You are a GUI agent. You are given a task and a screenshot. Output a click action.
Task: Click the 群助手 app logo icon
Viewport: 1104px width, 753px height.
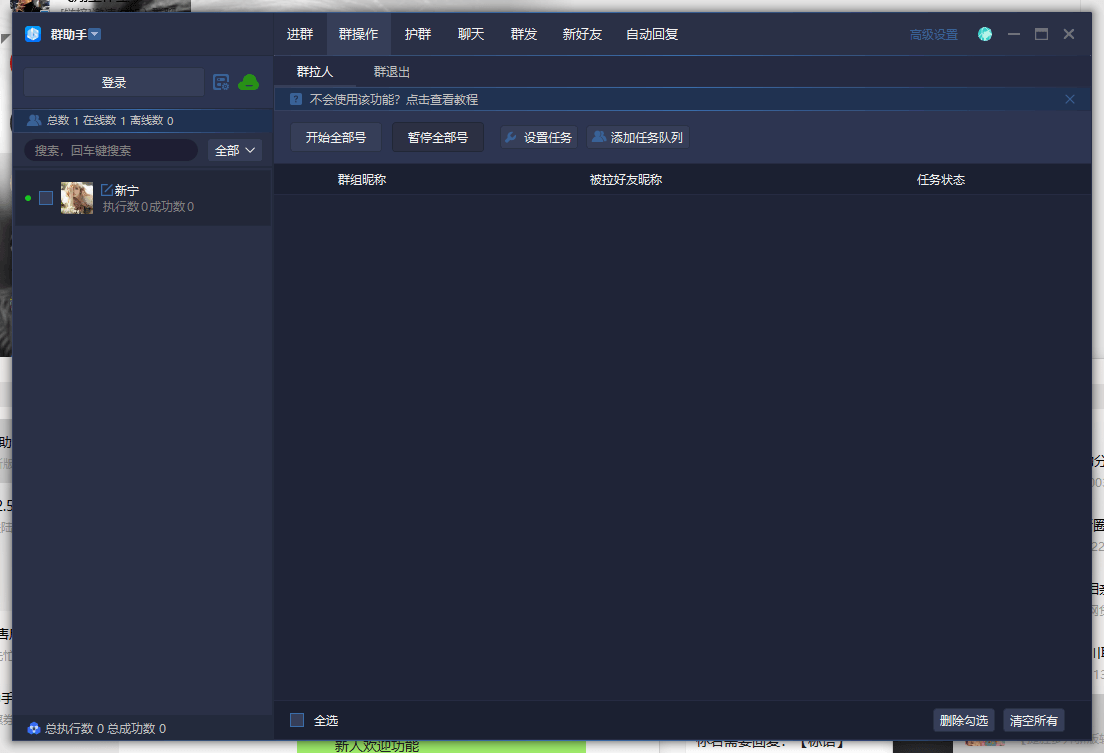(x=33, y=34)
